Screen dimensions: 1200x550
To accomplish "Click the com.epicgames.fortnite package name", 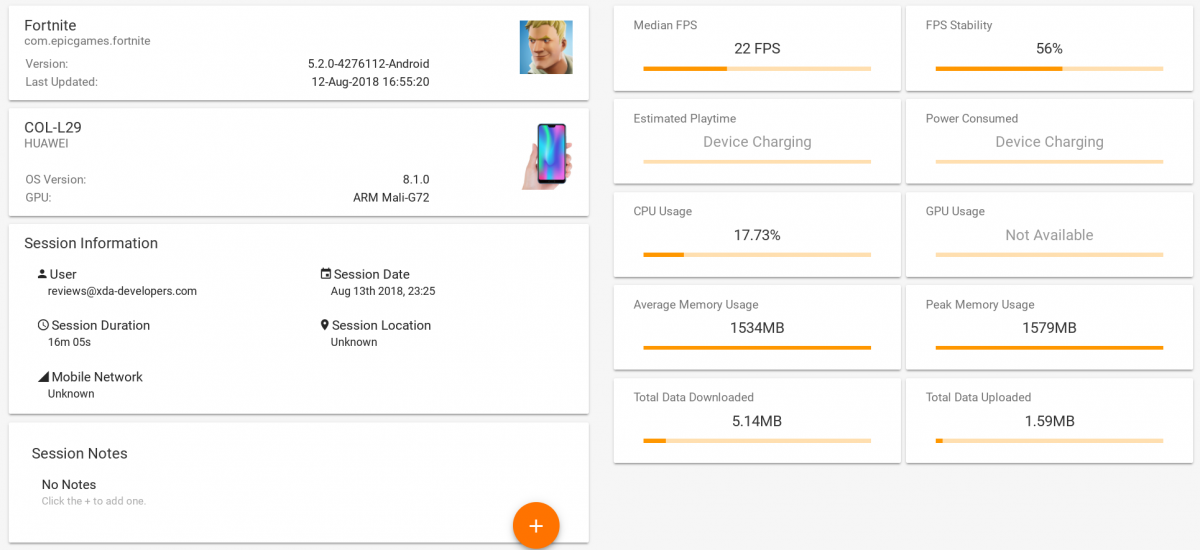I will point(87,41).
